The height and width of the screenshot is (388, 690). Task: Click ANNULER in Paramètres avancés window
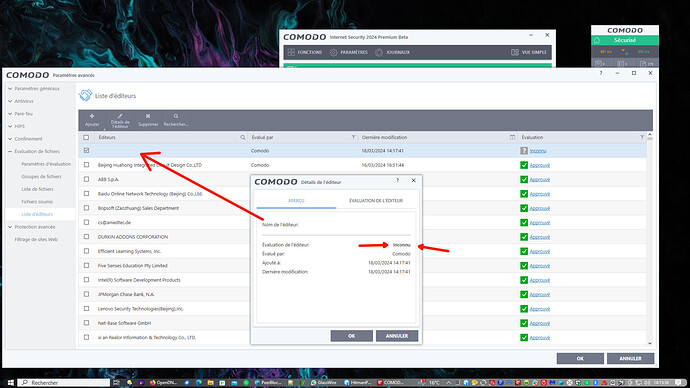click(x=630, y=359)
